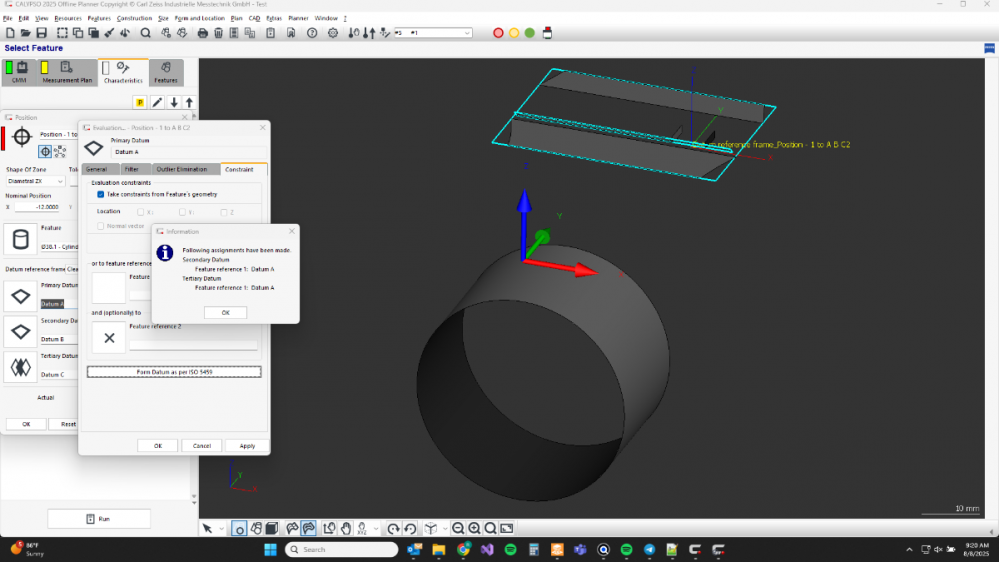This screenshot has height=562, width=999.
Task: Click the Secondary Datum diamond icon
Action: 20,331
